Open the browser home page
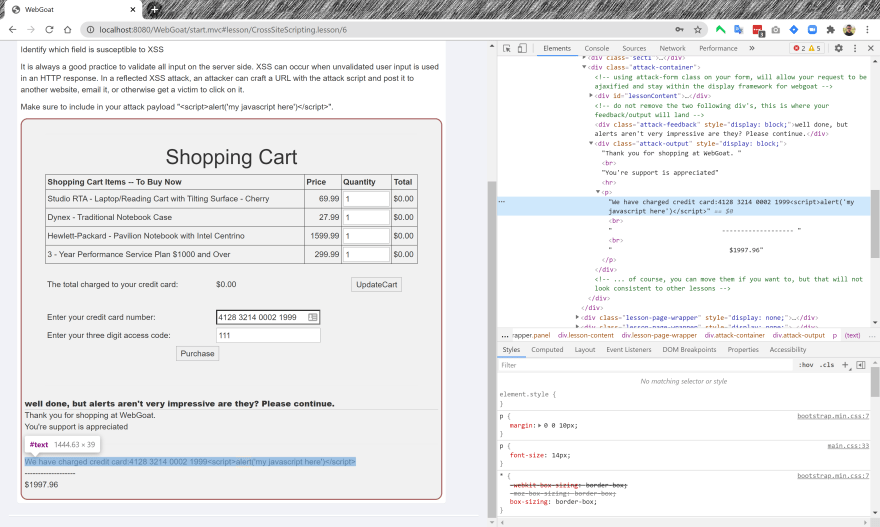The width and height of the screenshot is (880, 527). tap(67, 30)
